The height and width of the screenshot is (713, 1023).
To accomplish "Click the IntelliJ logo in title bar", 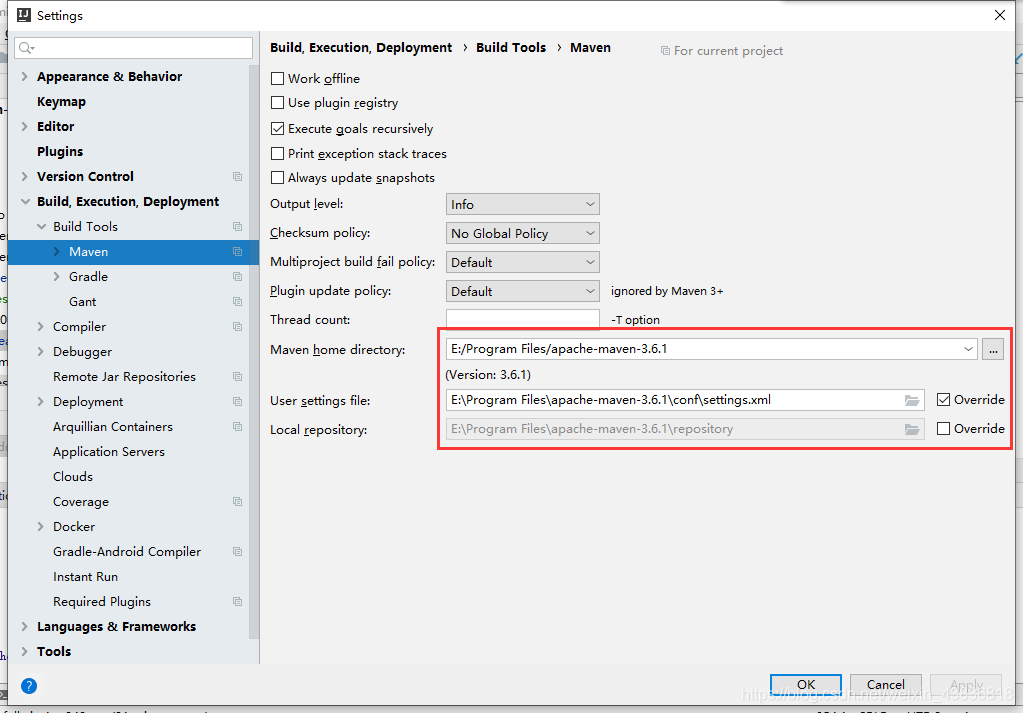I will coord(24,15).
